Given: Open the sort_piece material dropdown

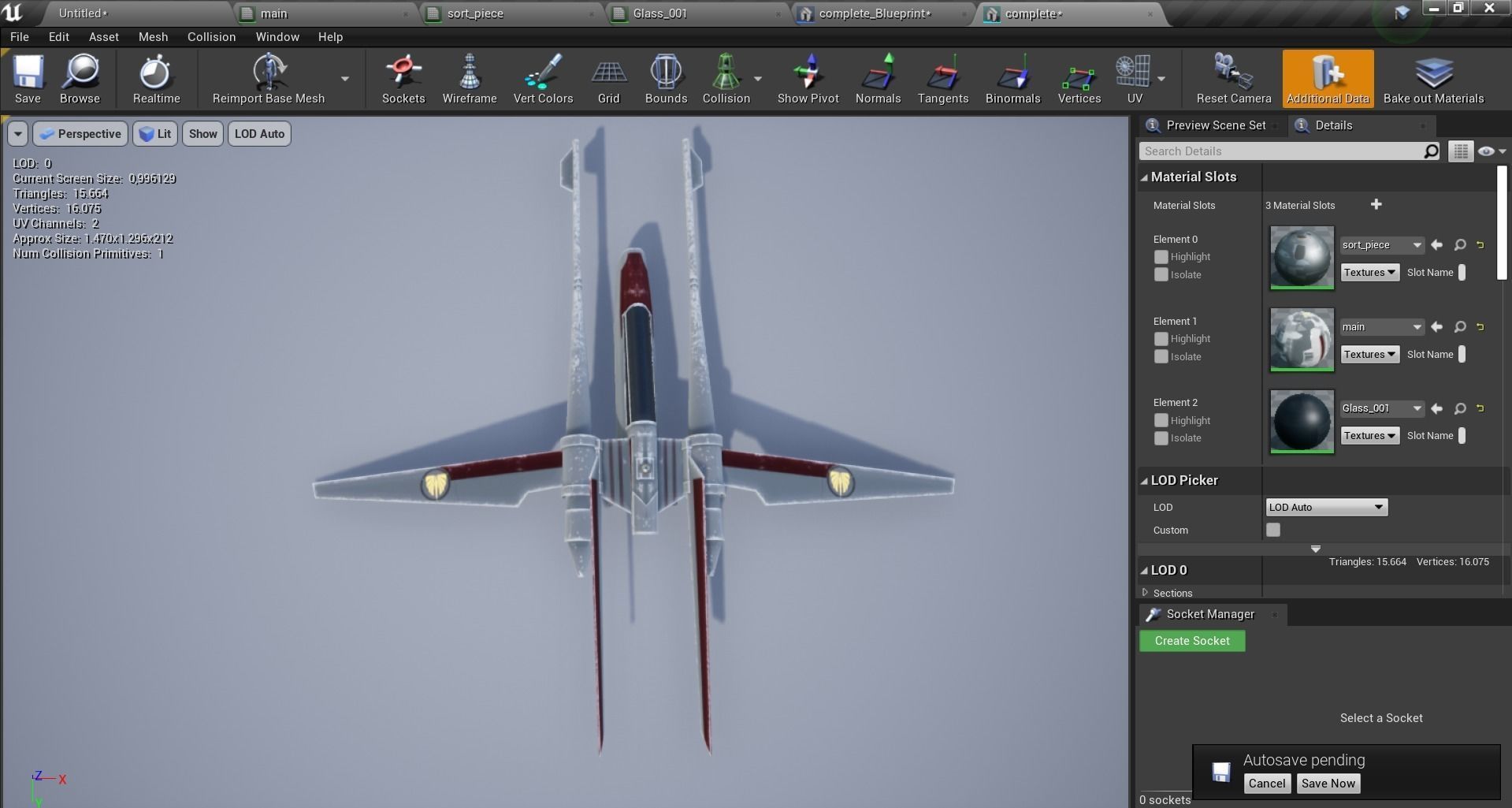Looking at the screenshot, I should point(1381,245).
